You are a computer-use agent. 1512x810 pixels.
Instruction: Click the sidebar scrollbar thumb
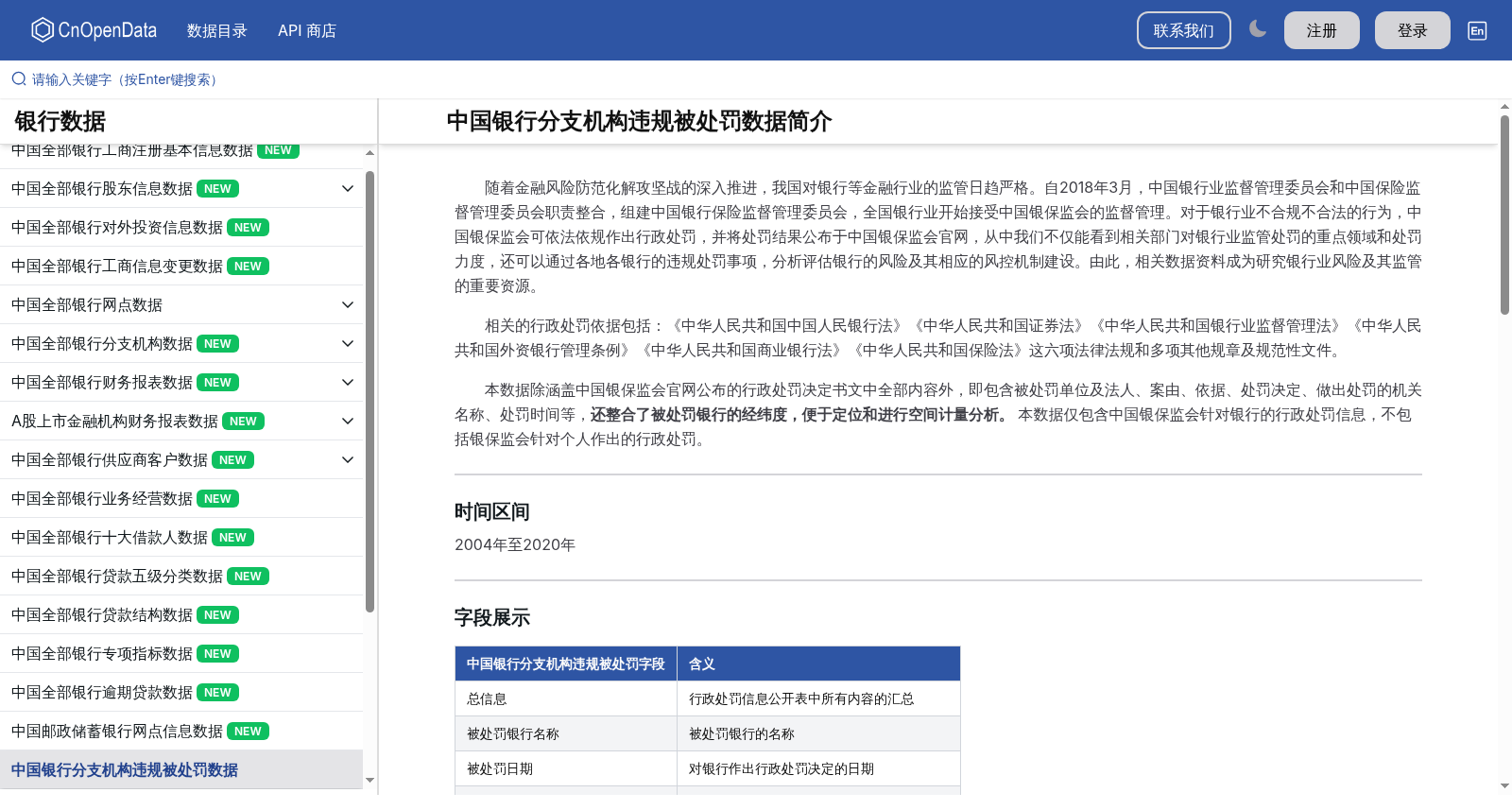[369, 391]
